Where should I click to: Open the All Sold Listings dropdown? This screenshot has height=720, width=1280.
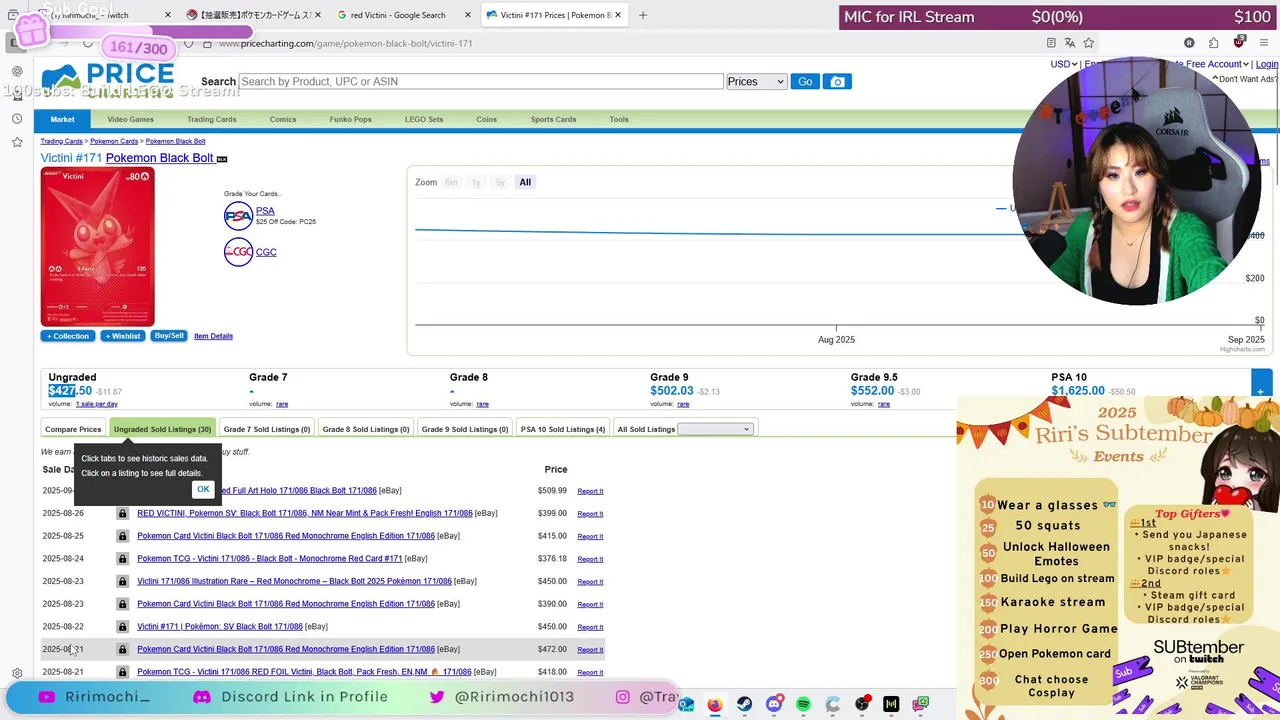(x=714, y=429)
